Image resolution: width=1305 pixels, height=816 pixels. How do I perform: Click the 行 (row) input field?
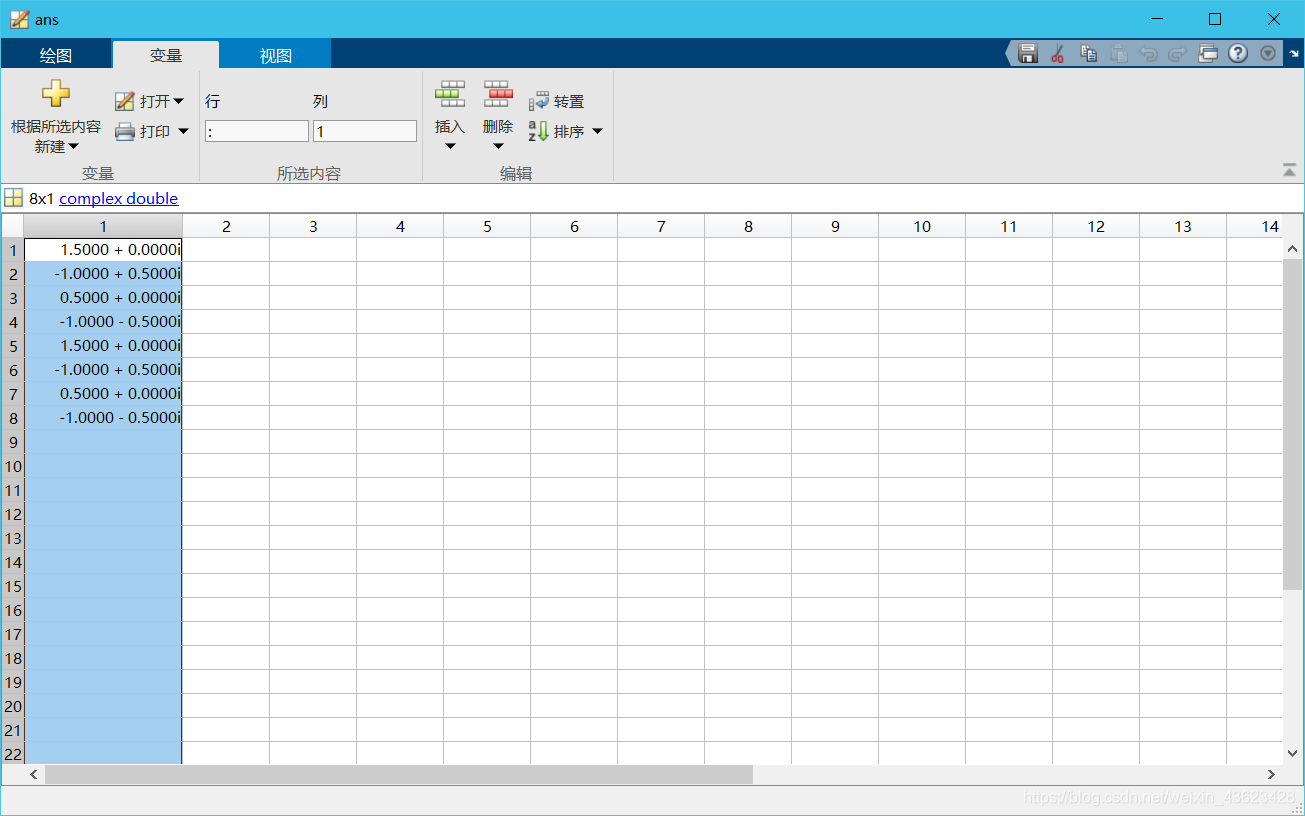pos(257,131)
